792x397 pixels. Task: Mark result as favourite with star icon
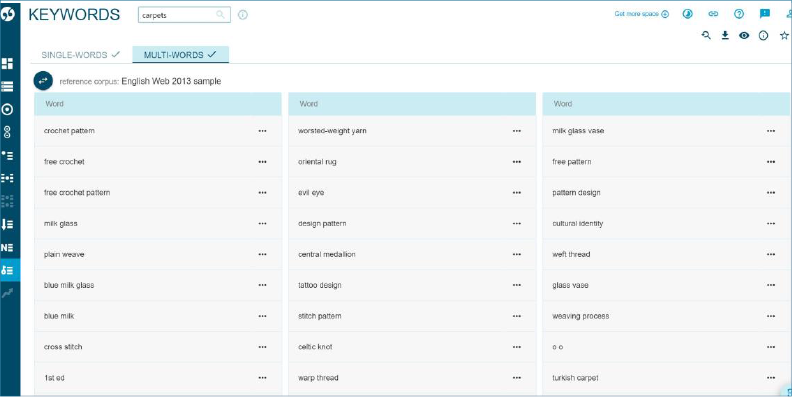pyautogui.click(x=784, y=35)
